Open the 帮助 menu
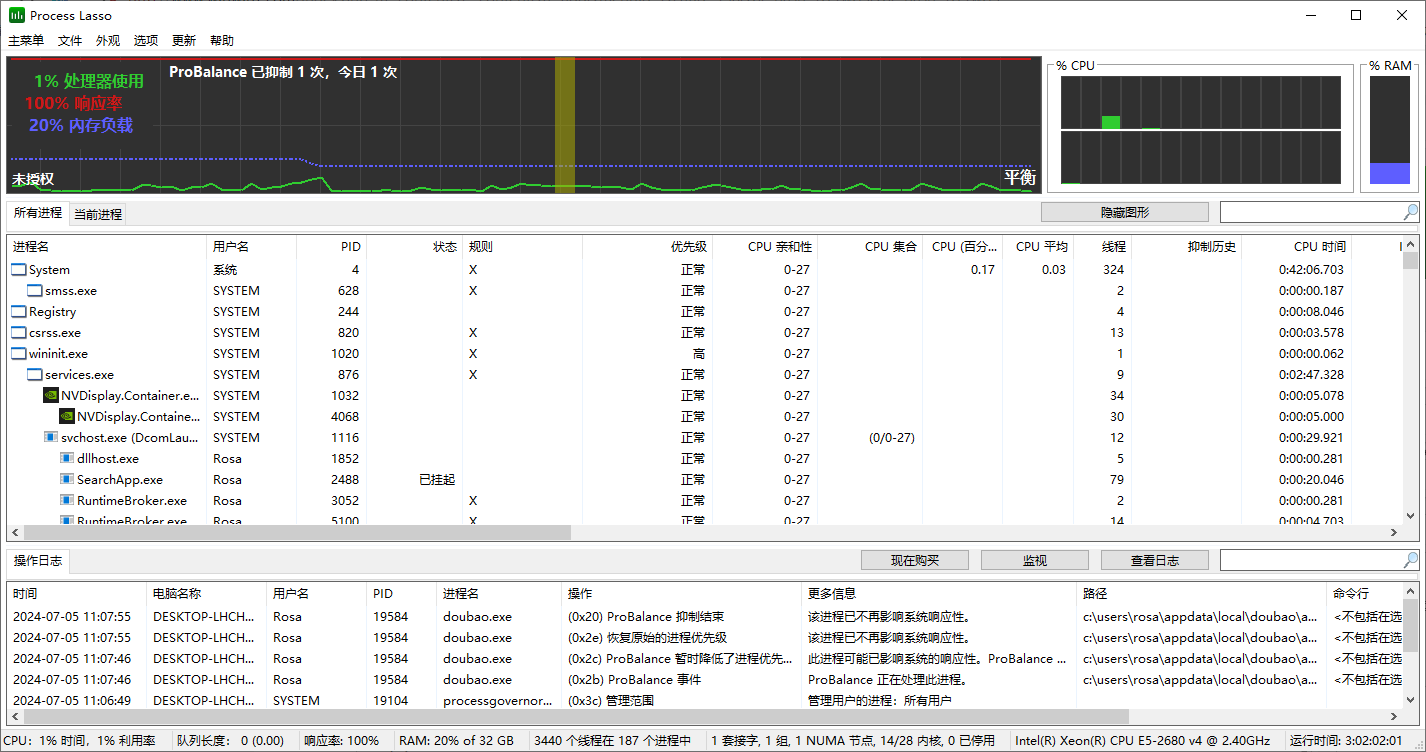The width and height of the screenshot is (1426, 752). tap(222, 41)
